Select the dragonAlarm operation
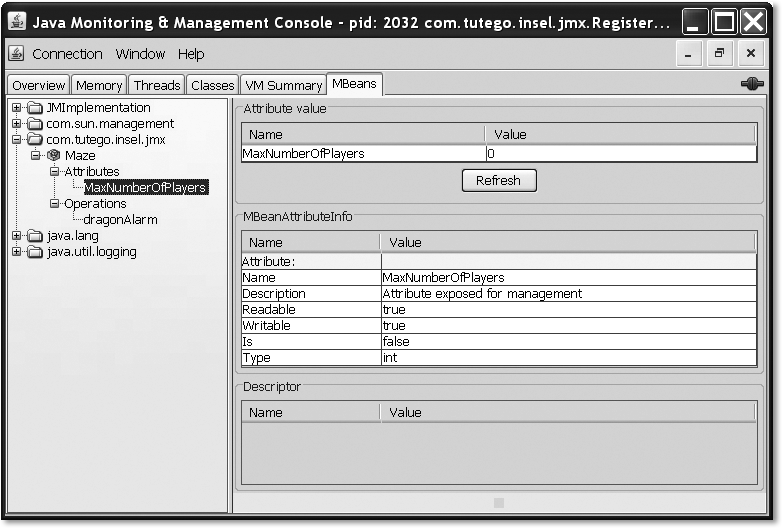Viewport: 782px width, 528px height. tap(120, 219)
